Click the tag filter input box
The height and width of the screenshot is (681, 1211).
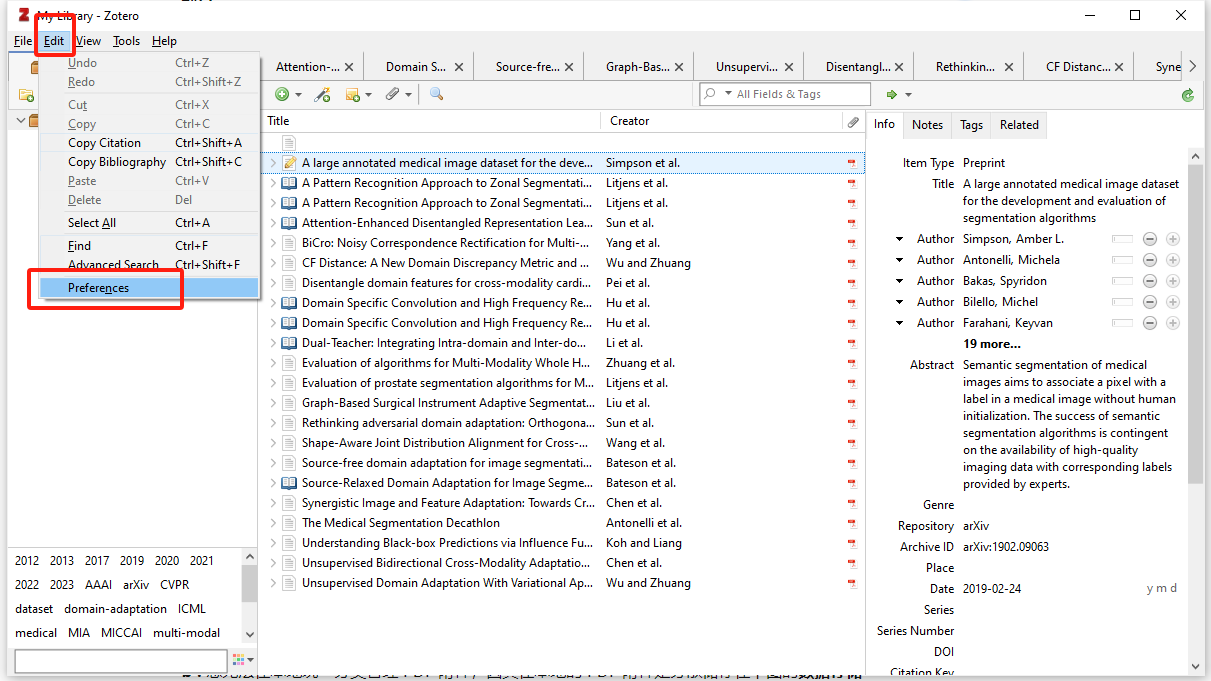coord(121,660)
